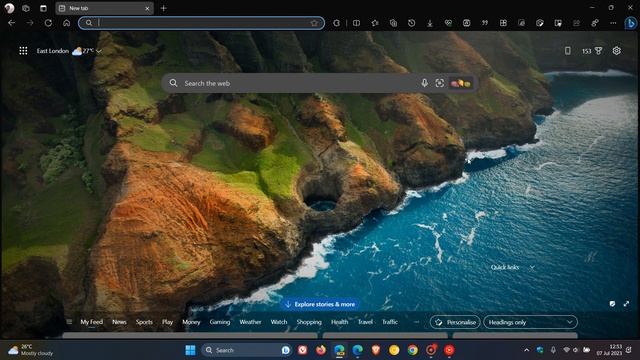Image resolution: width=640 pixels, height=360 pixels.
Task: Open the app launcher grid
Action: pyautogui.click(x=23, y=51)
